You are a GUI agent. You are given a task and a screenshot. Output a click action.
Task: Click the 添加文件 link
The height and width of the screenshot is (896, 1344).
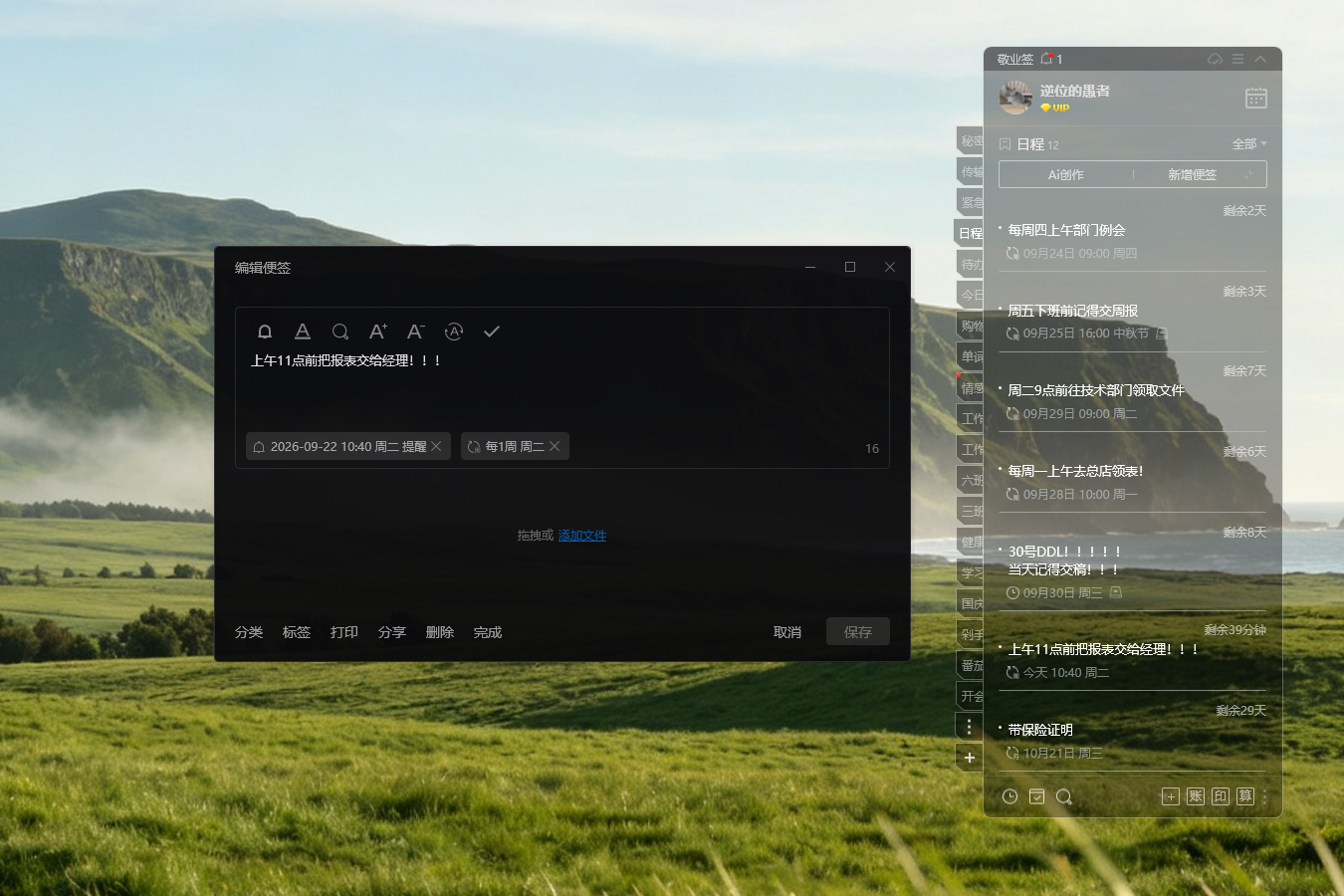(x=582, y=536)
